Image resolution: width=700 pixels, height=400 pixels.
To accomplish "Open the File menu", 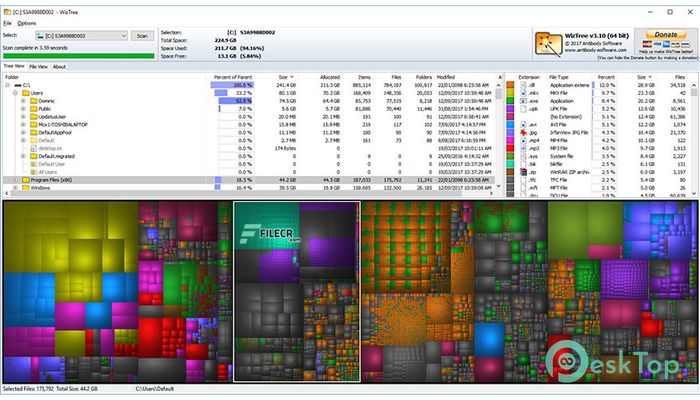I will click(x=7, y=23).
